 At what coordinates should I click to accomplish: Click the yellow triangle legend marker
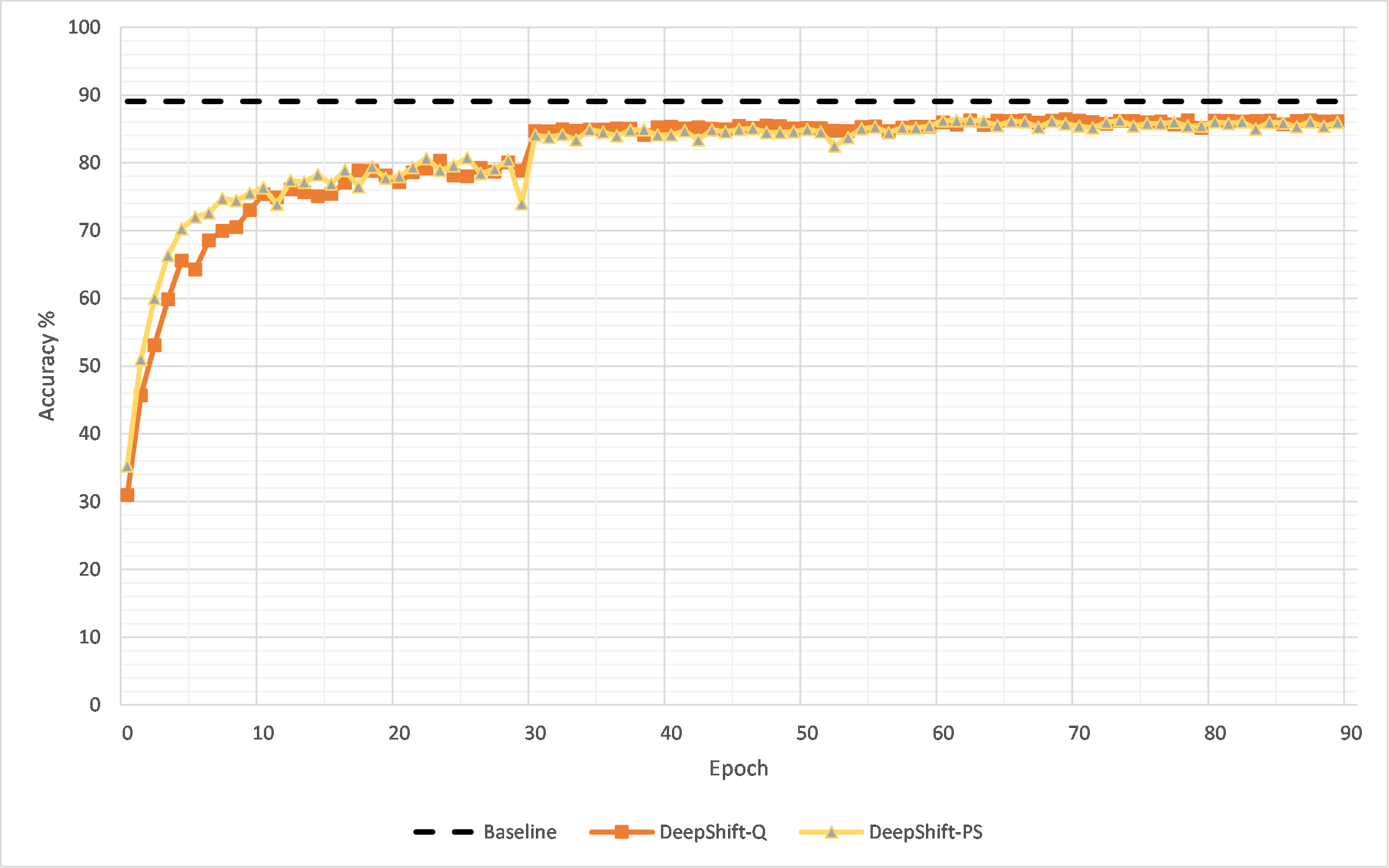click(x=832, y=832)
